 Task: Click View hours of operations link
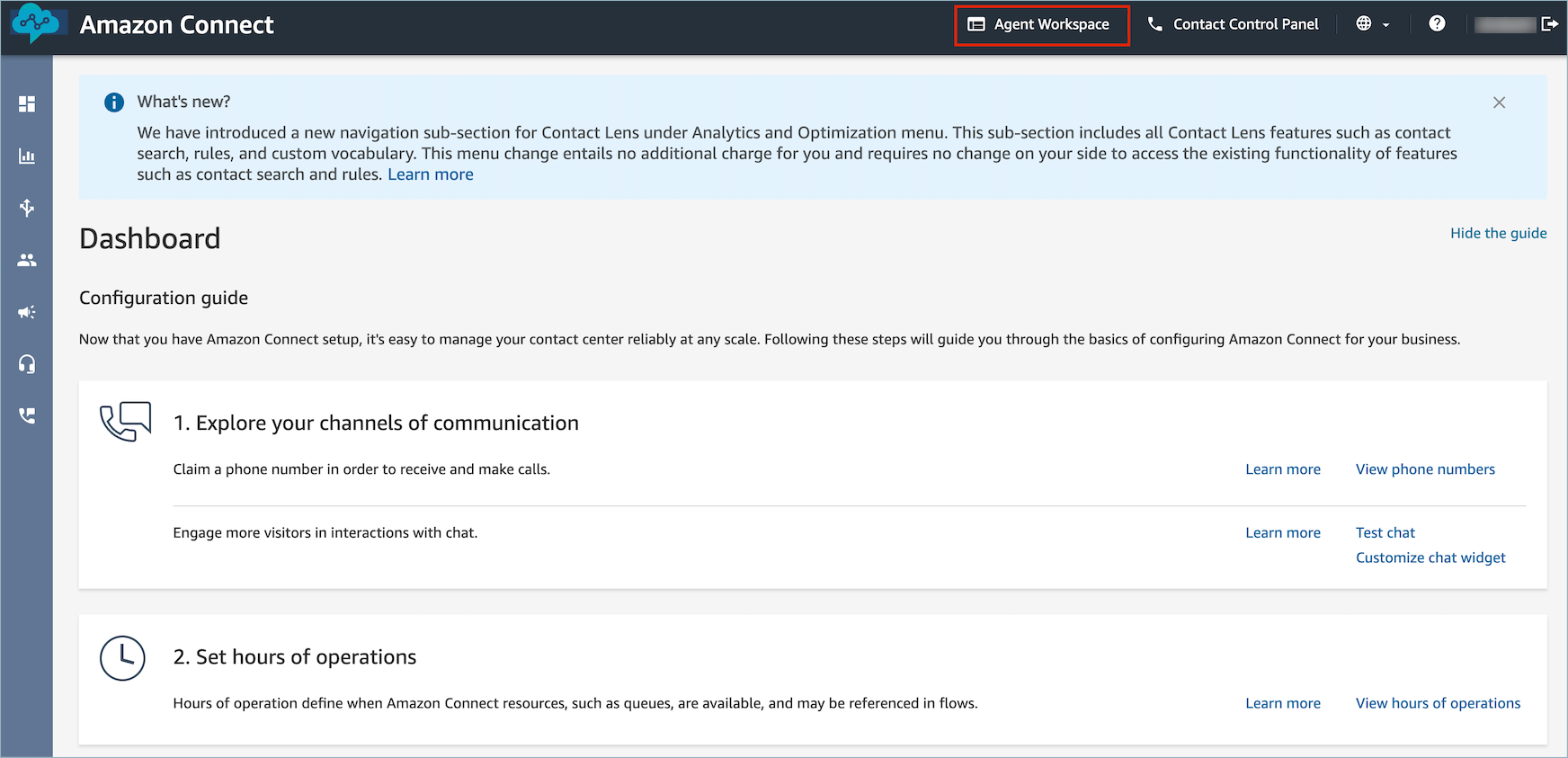coord(1438,703)
